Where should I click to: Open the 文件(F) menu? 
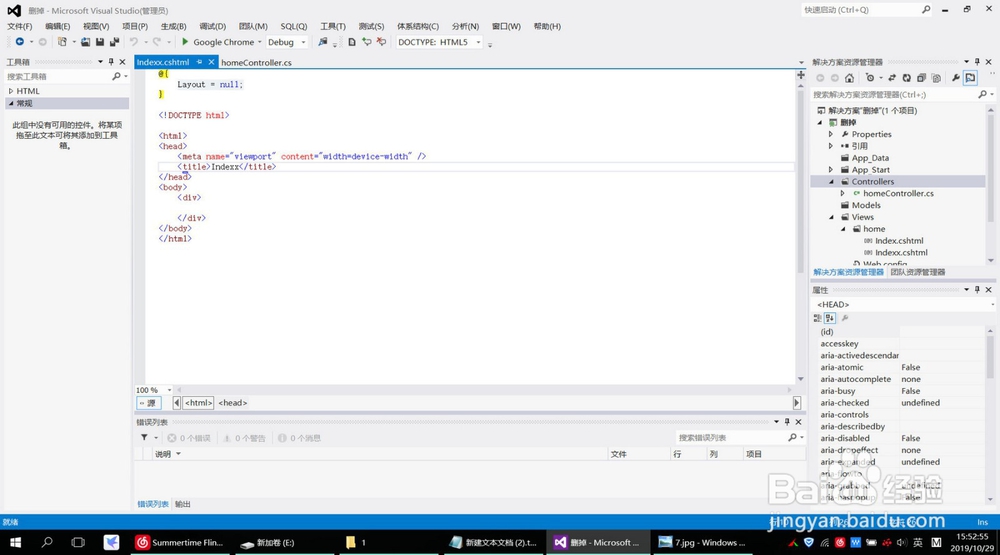(x=19, y=26)
